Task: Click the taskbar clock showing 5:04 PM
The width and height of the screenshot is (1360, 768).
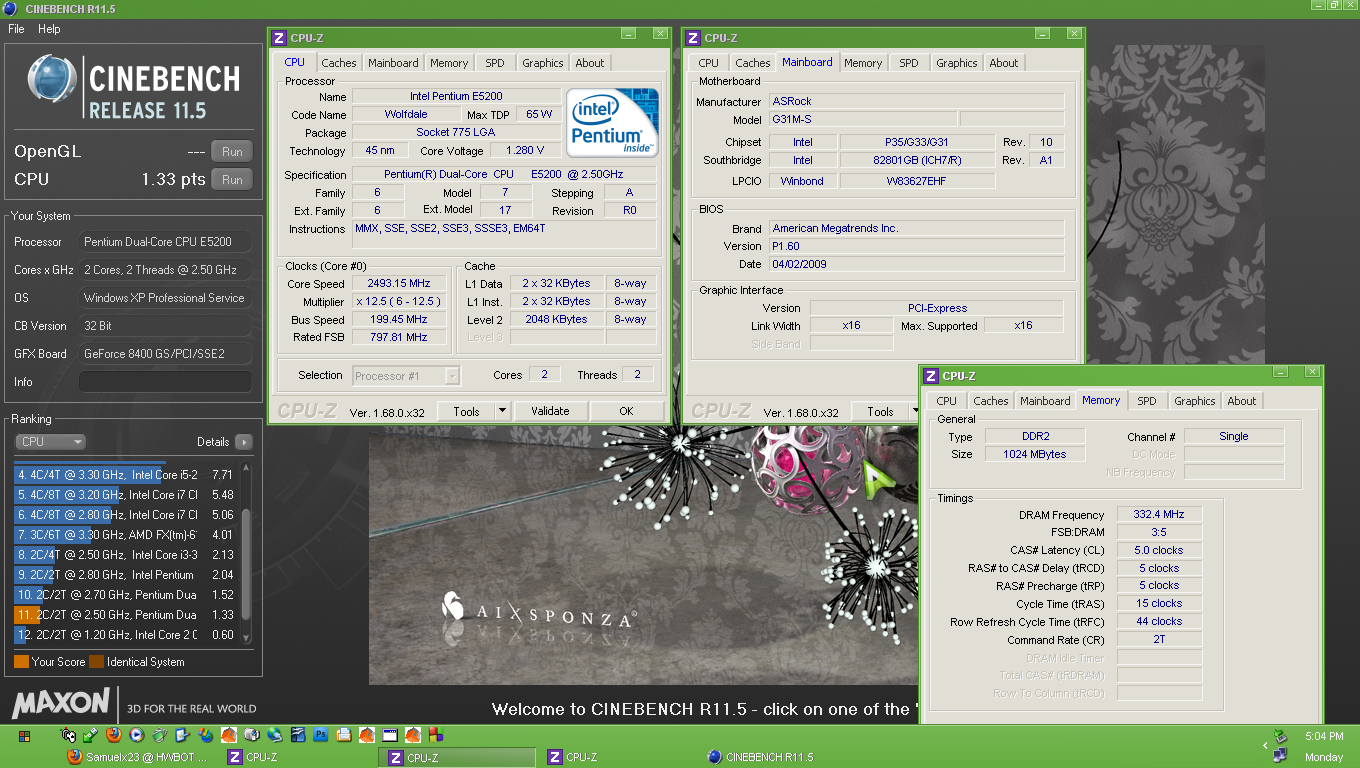Action: point(1324,736)
